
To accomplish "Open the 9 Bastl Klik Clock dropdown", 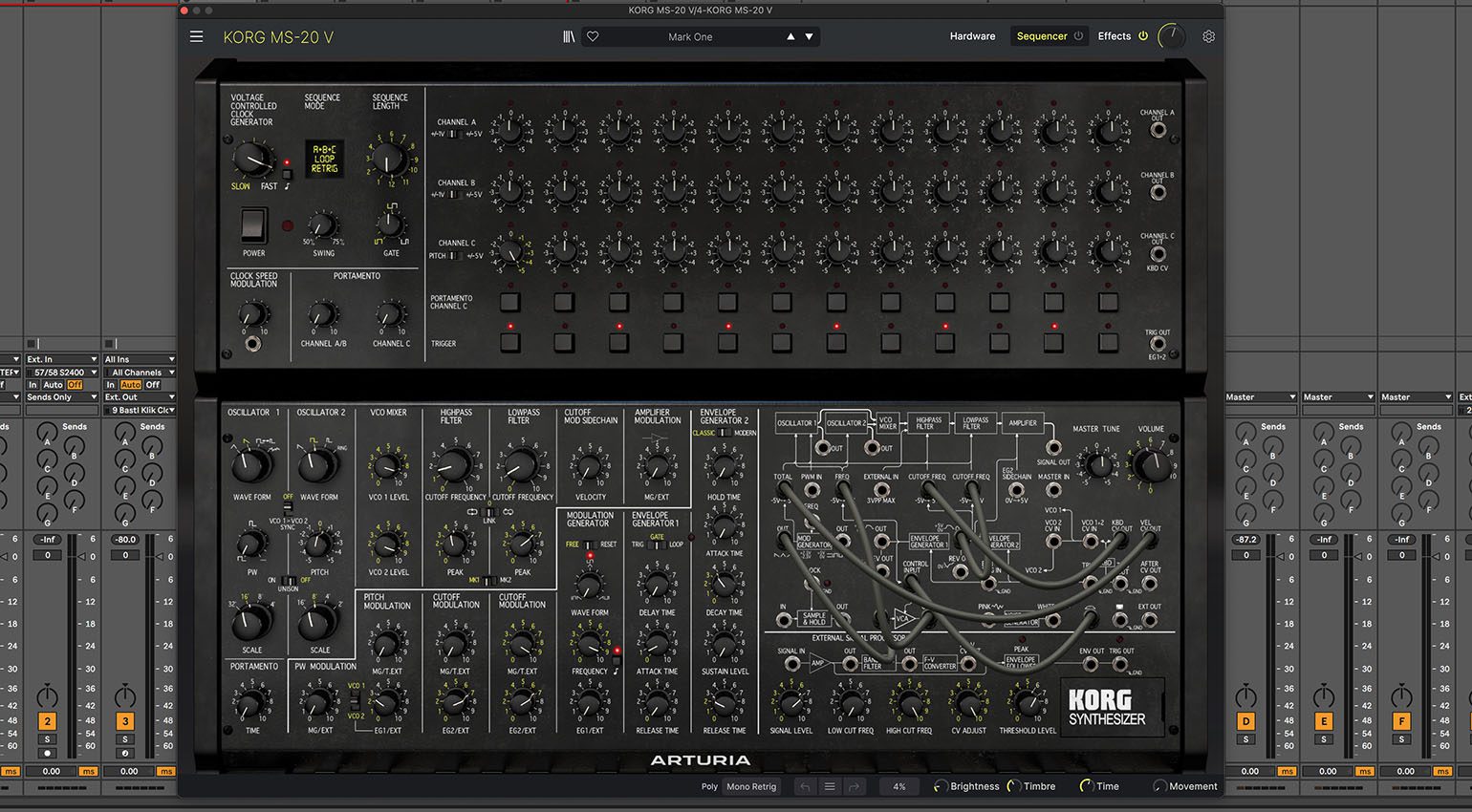I will tap(140, 410).
